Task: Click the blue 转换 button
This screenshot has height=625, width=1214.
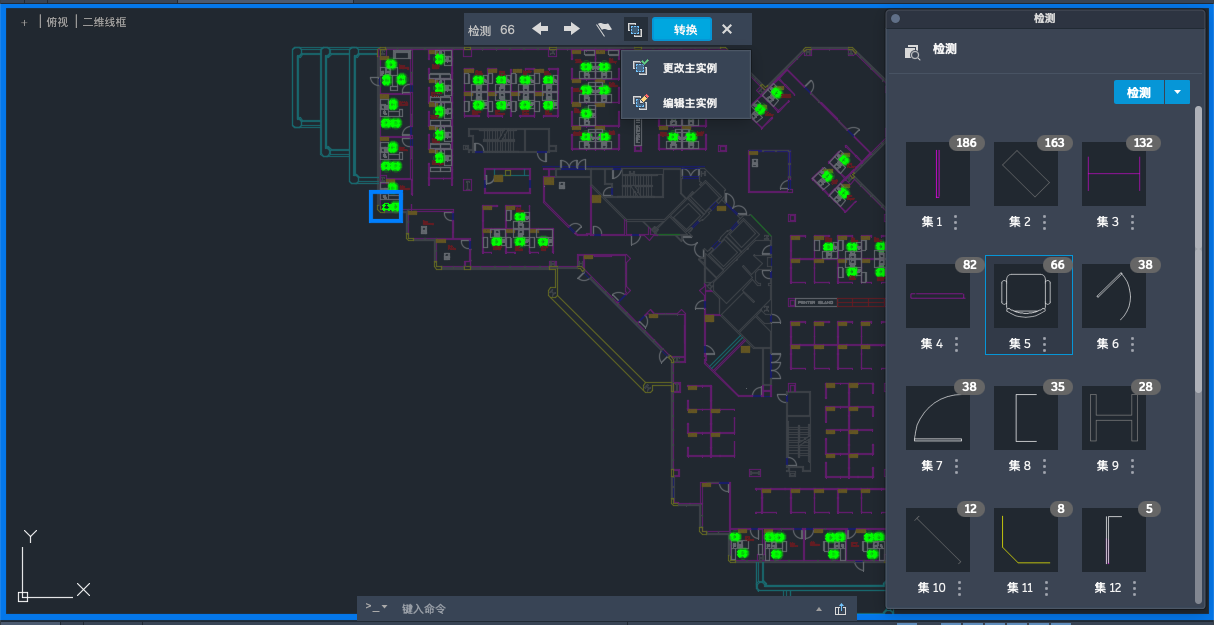Action: [682, 29]
